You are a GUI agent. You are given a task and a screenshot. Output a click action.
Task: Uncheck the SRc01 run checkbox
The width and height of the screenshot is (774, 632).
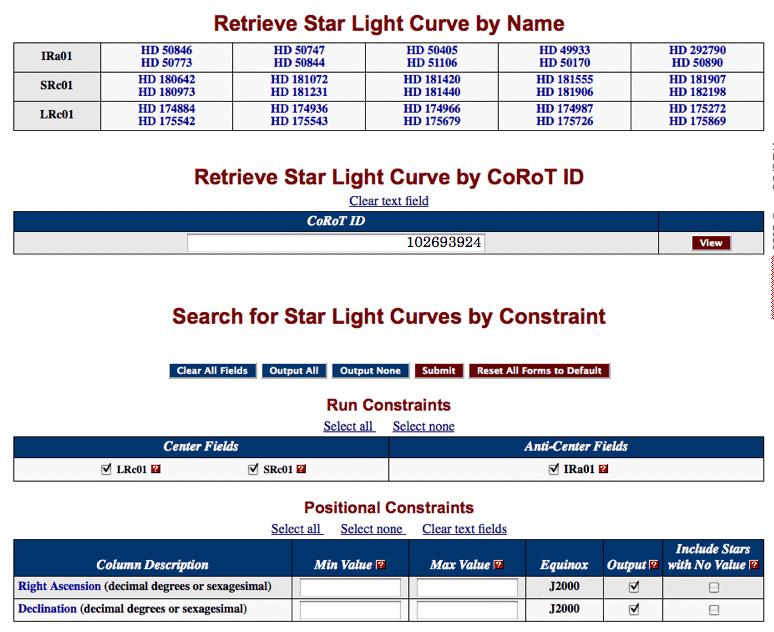[253, 469]
